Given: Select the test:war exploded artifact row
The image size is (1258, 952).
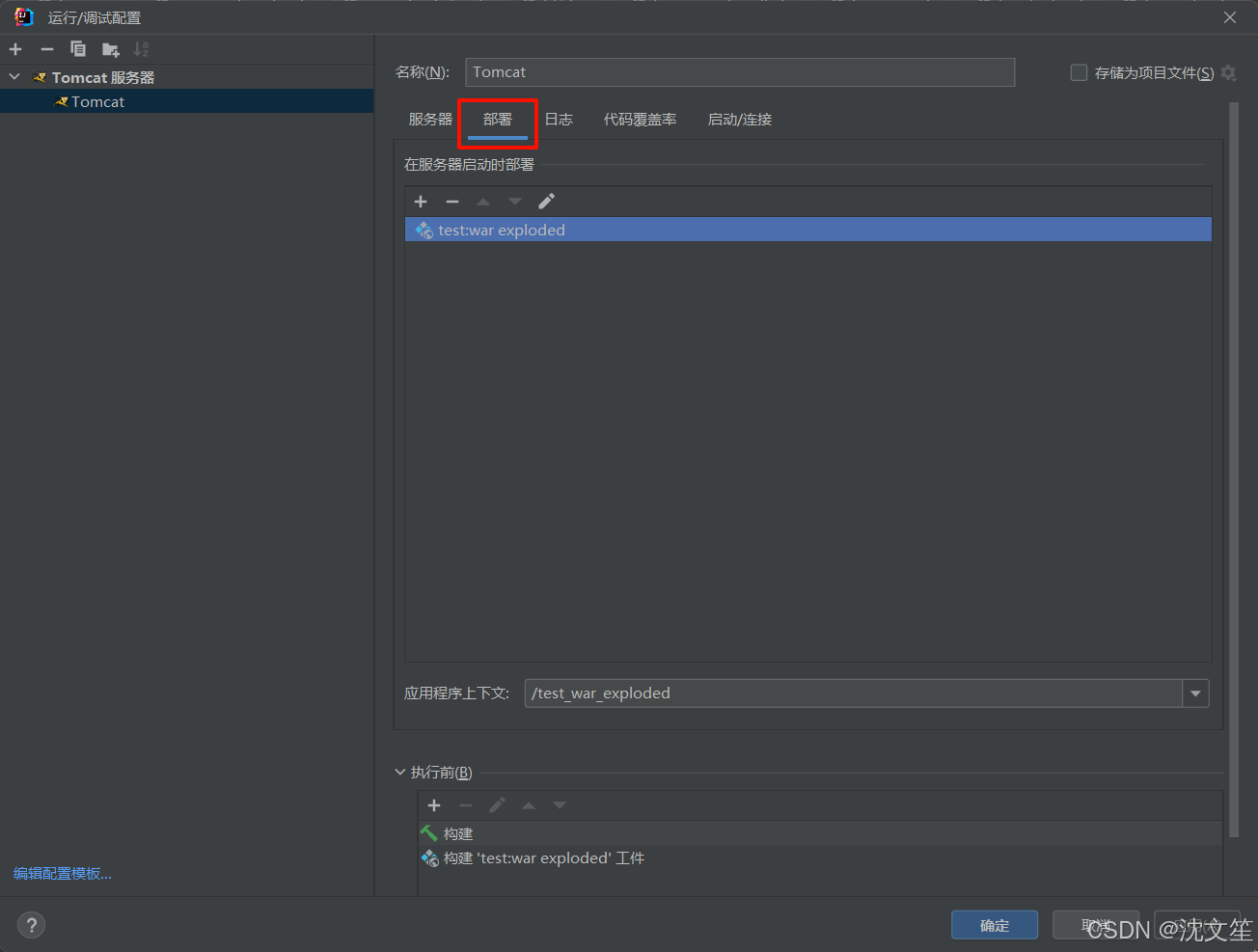Looking at the screenshot, I should point(808,230).
